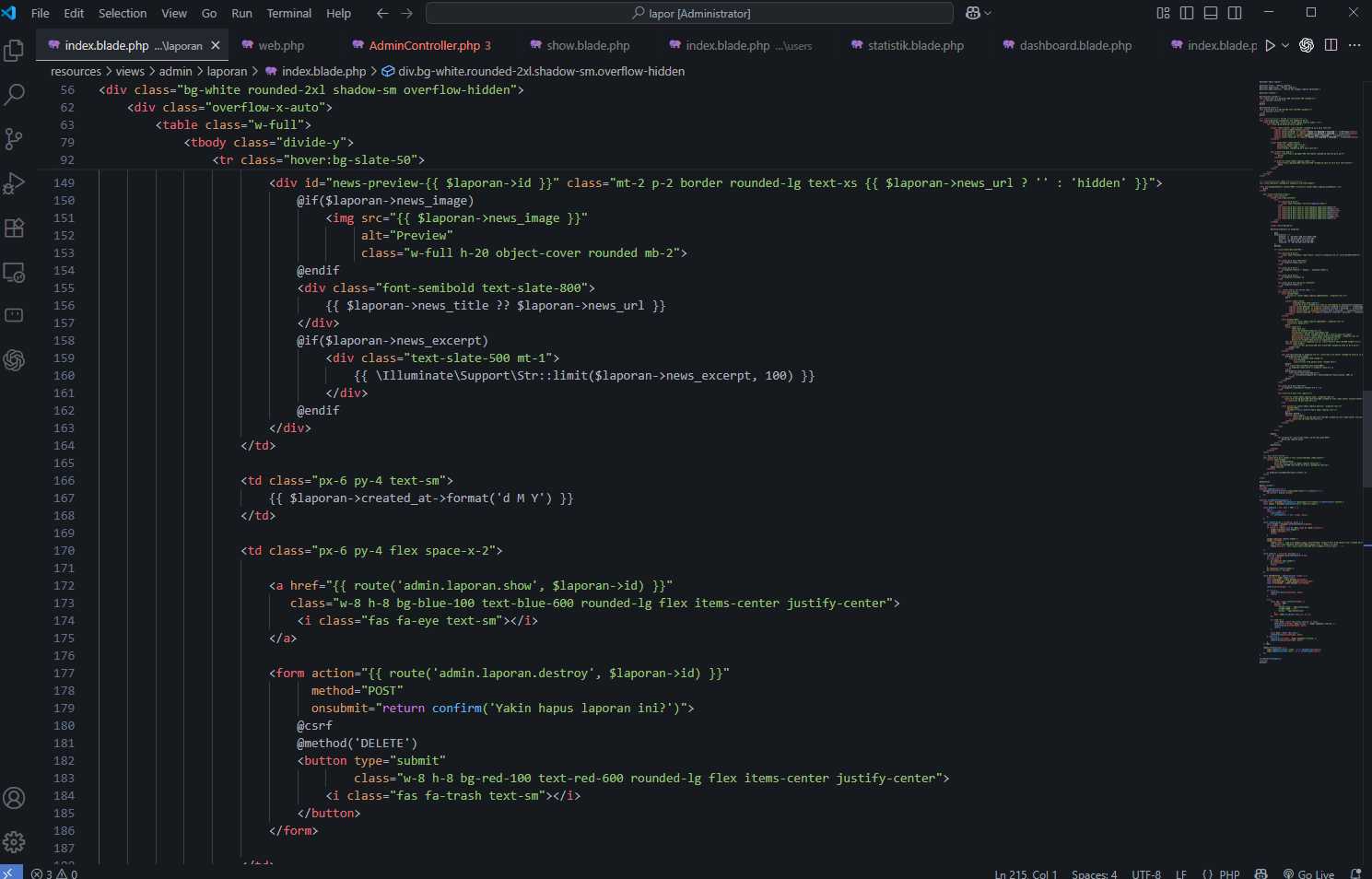Toggle the bottom panel visibility

[1211, 13]
